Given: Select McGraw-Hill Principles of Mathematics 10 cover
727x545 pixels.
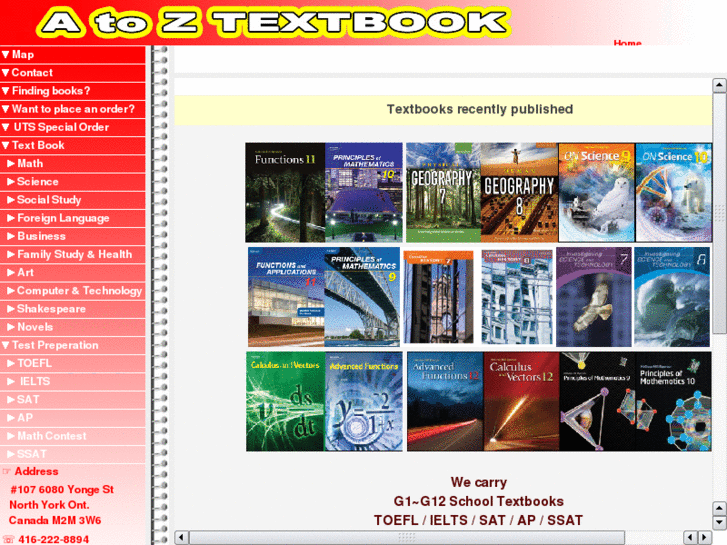Looking at the screenshot, I should coord(673,401).
